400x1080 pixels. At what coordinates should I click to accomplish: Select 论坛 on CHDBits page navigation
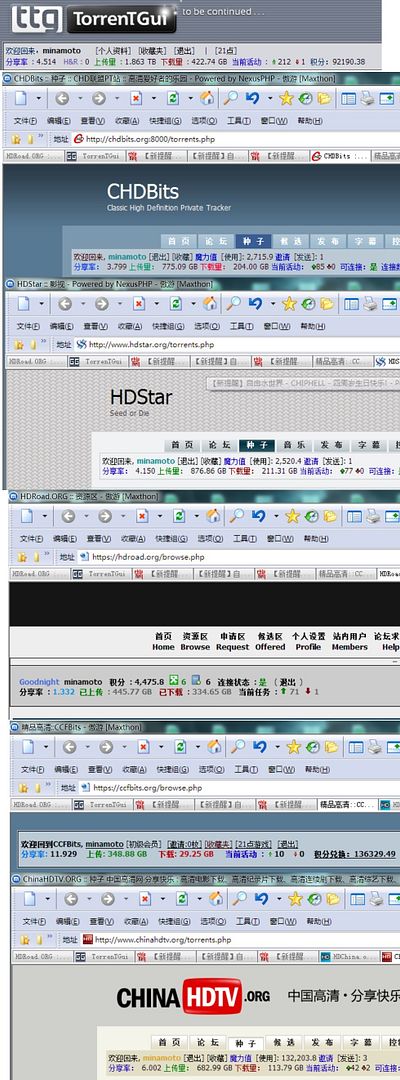point(215,241)
